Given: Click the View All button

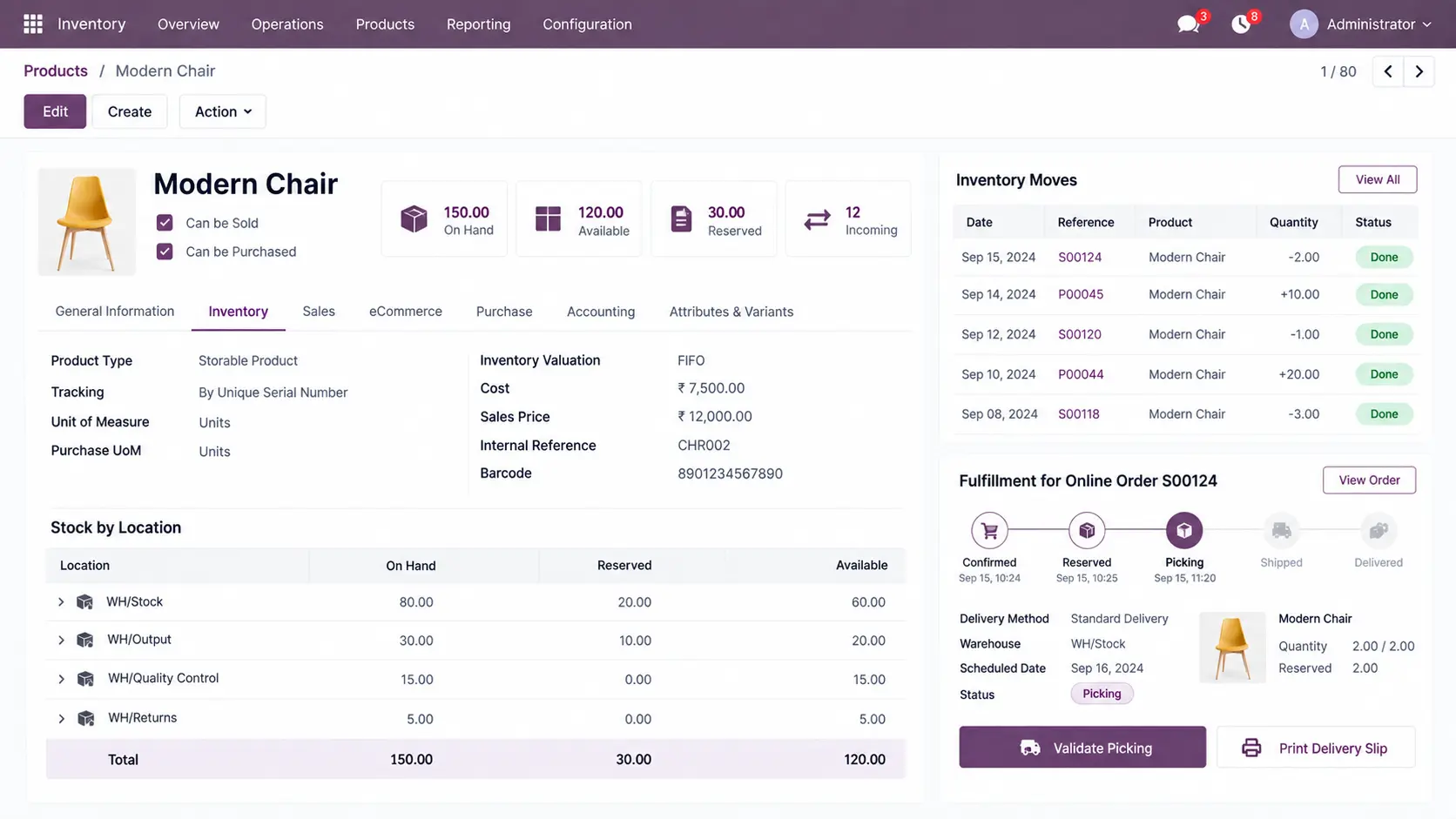Looking at the screenshot, I should (x=1378, y=179).
